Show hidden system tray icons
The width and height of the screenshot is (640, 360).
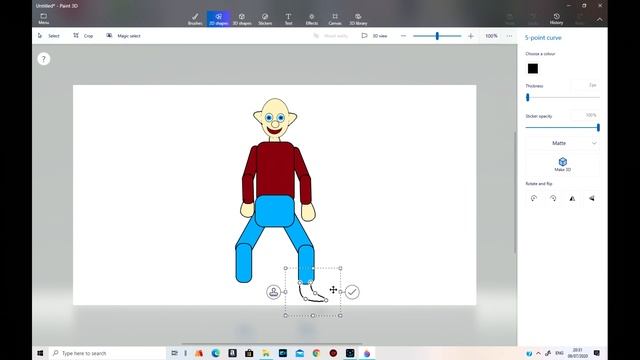click(538, 353)
